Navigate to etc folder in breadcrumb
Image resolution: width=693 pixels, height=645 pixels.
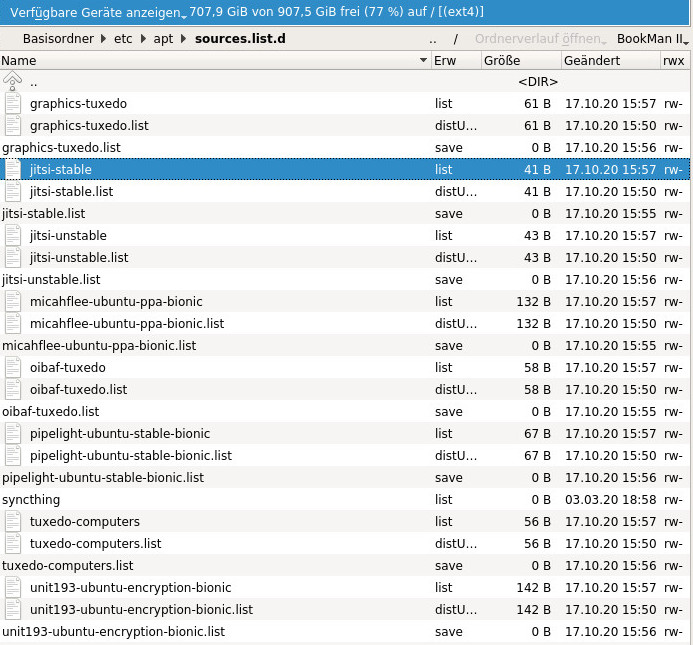point(123,39)
